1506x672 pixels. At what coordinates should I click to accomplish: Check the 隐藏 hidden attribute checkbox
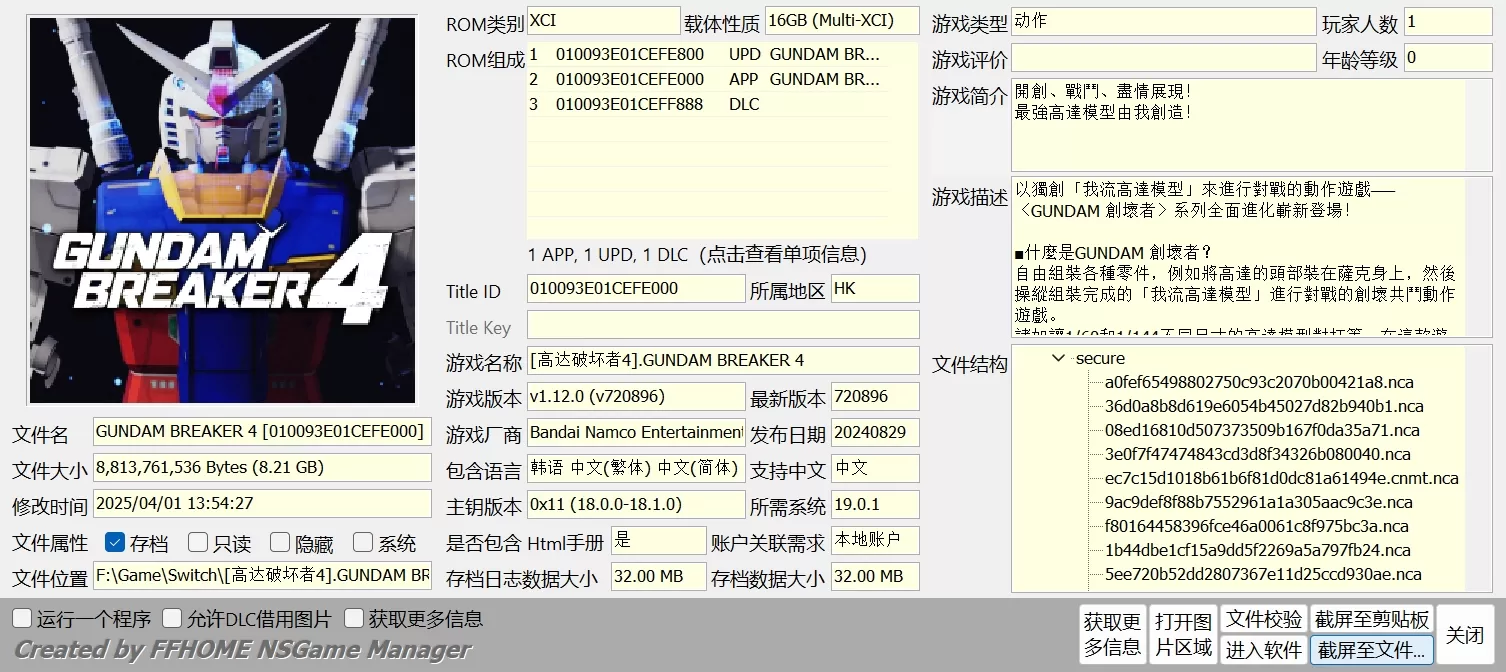280,543
